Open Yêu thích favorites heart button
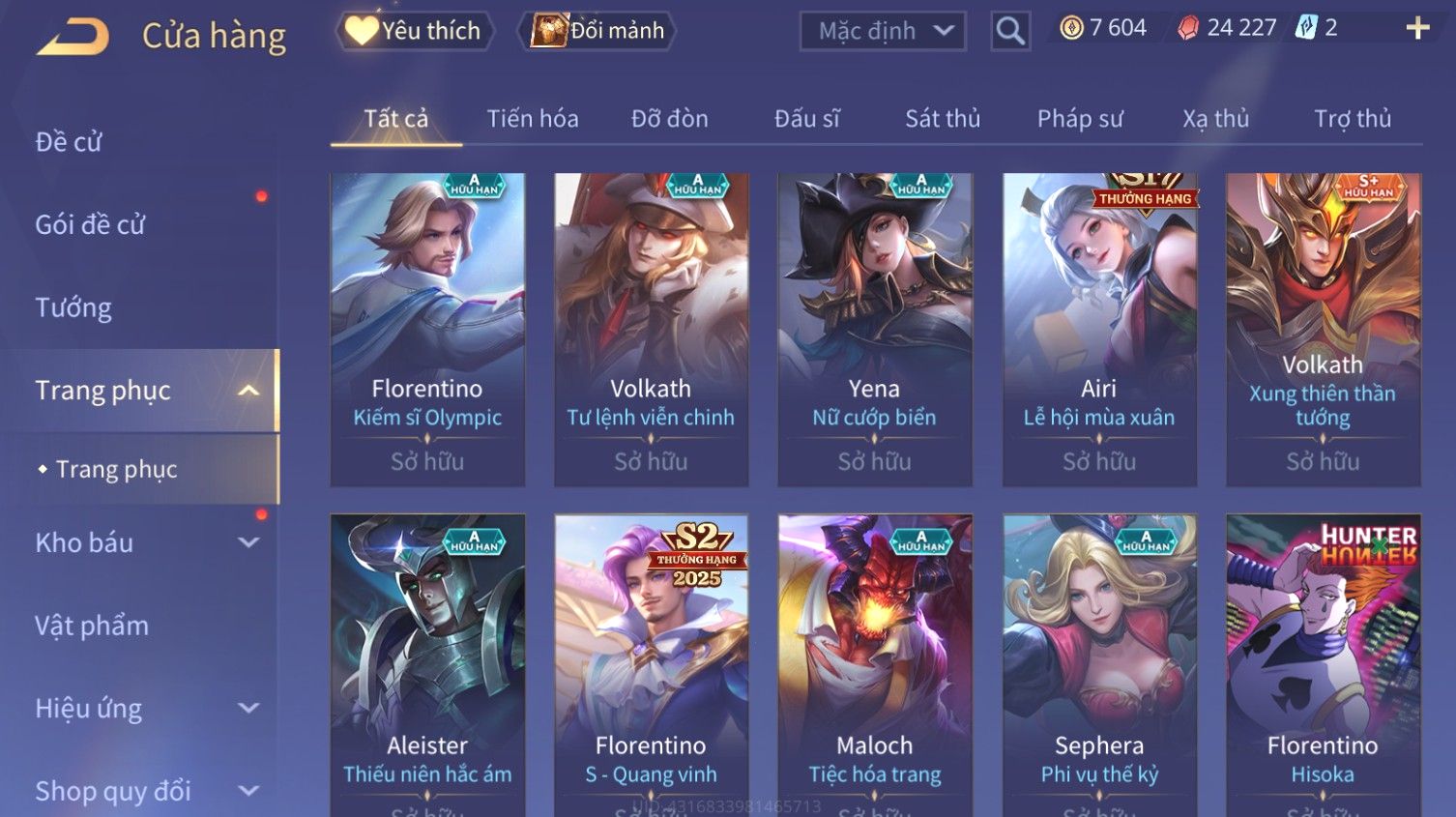This screenshot has height=817, width=1456. [415, 31]
